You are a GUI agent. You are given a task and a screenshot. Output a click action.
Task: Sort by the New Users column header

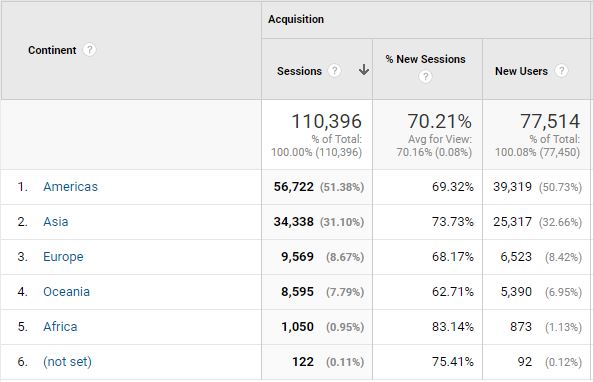click(x=521, y=71)
